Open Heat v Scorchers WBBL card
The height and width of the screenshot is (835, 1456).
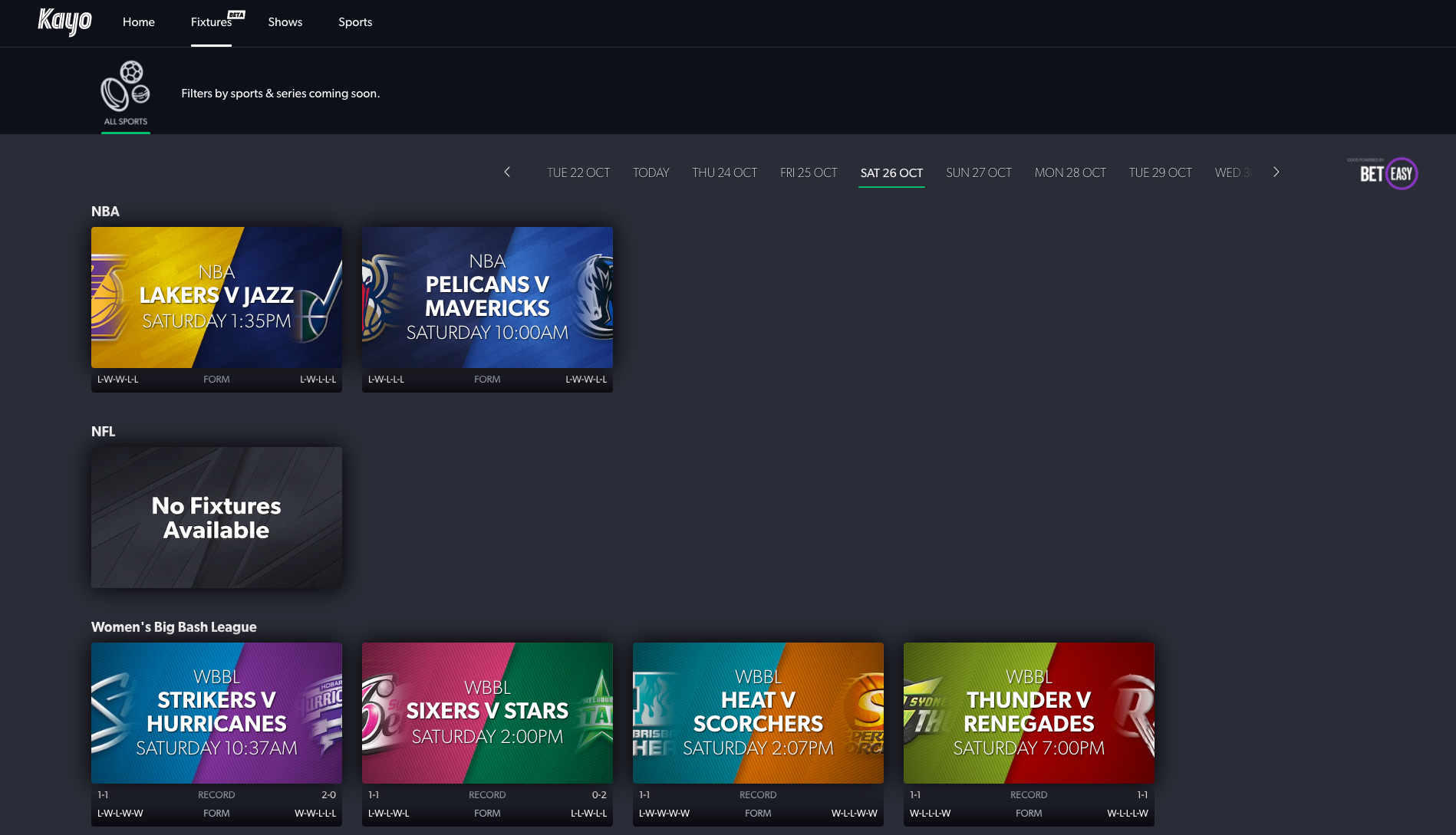tap(758, 713)
